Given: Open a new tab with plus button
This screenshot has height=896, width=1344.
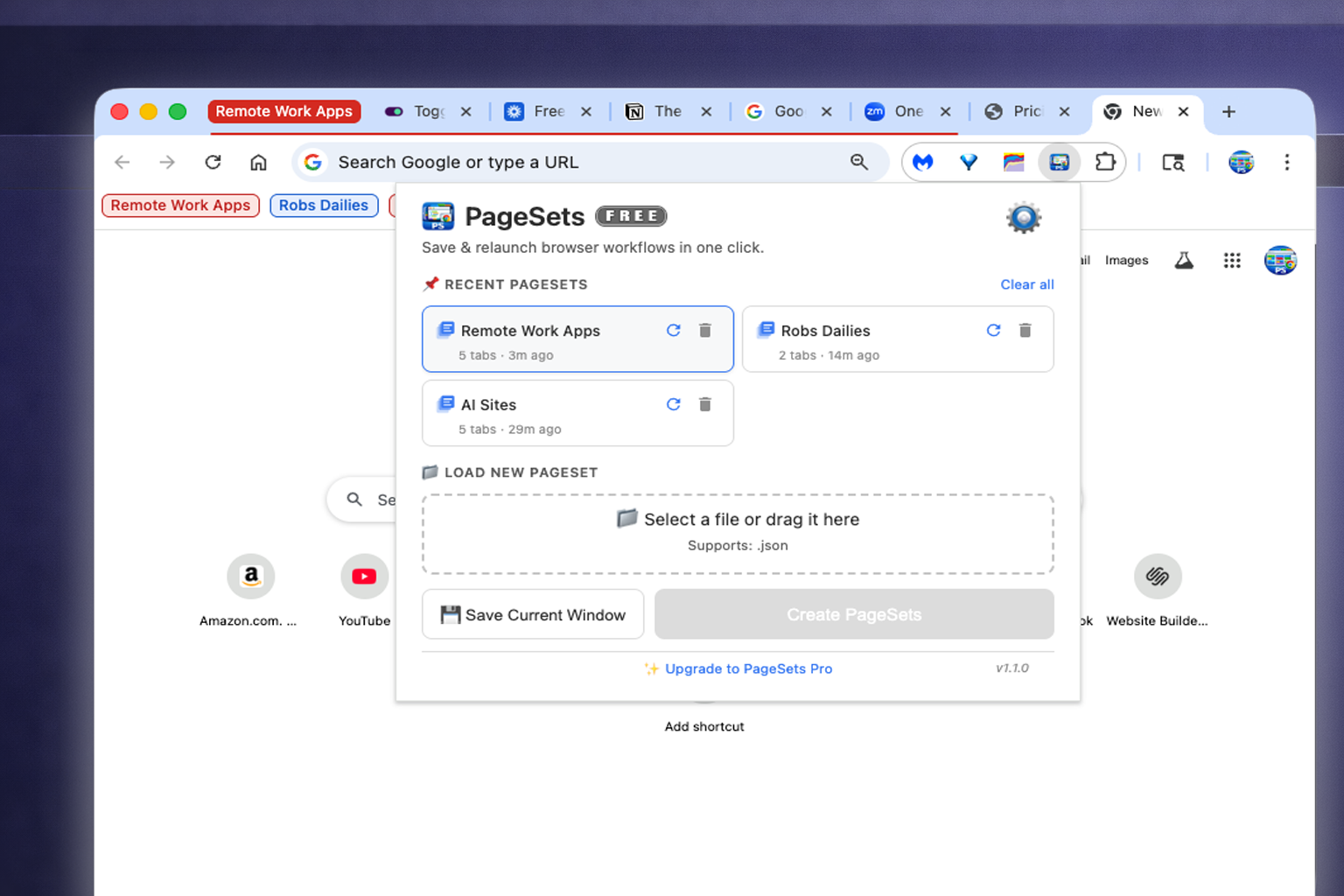Looking at the screenshot, I should 1228,111.
